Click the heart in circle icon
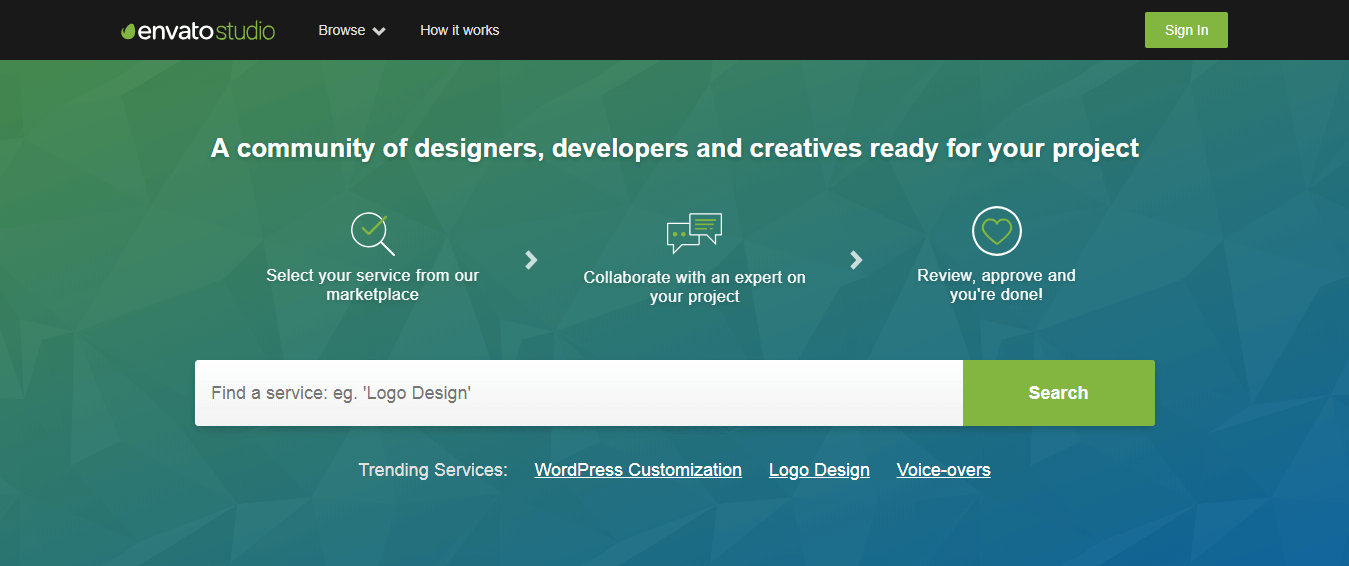This screenshot has width=1349, height=566. (997, 231)
